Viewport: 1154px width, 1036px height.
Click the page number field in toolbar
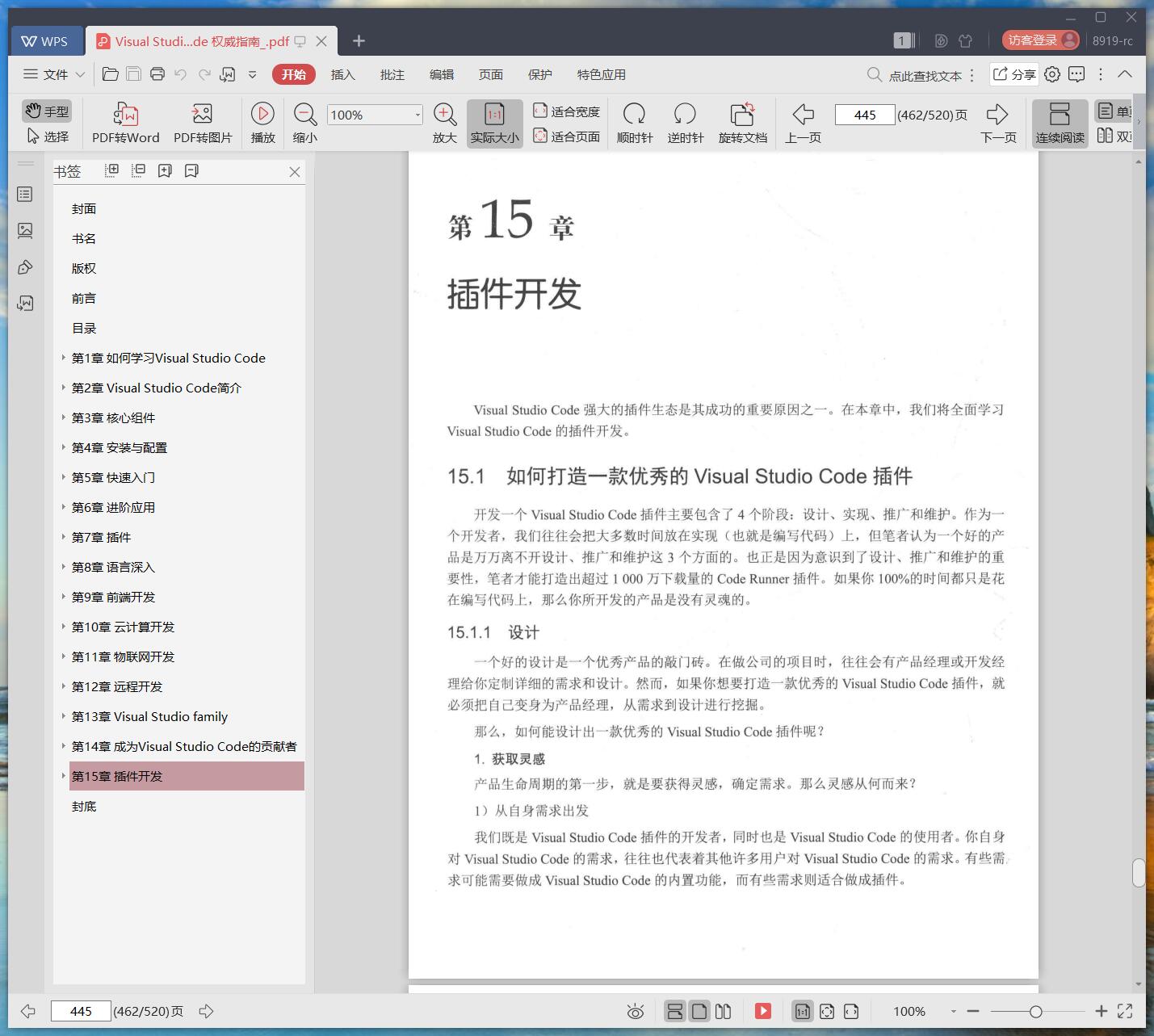865,115
